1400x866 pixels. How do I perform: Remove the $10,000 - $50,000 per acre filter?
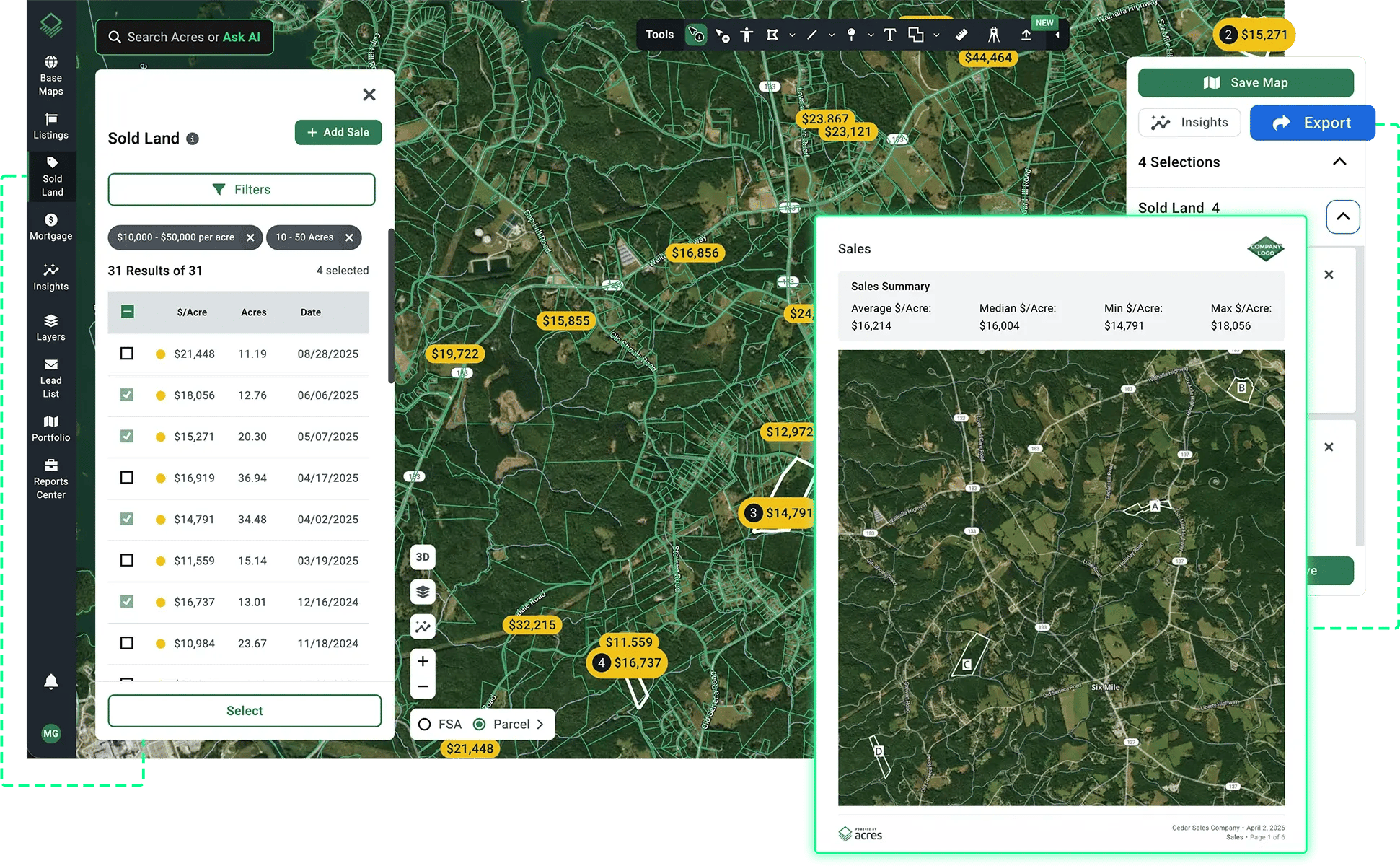[250, 237]
